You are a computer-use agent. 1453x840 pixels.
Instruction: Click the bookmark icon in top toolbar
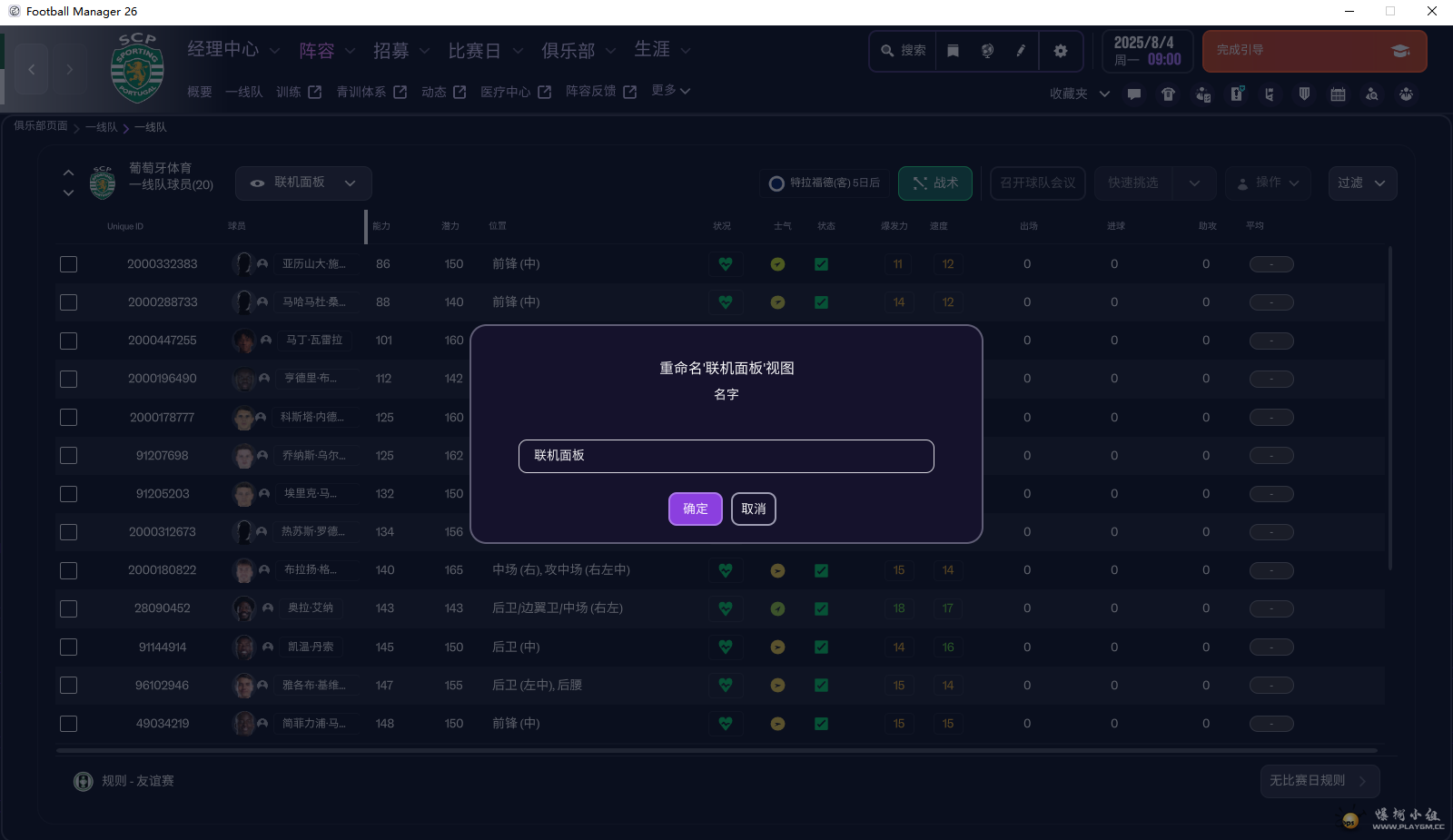953,51
